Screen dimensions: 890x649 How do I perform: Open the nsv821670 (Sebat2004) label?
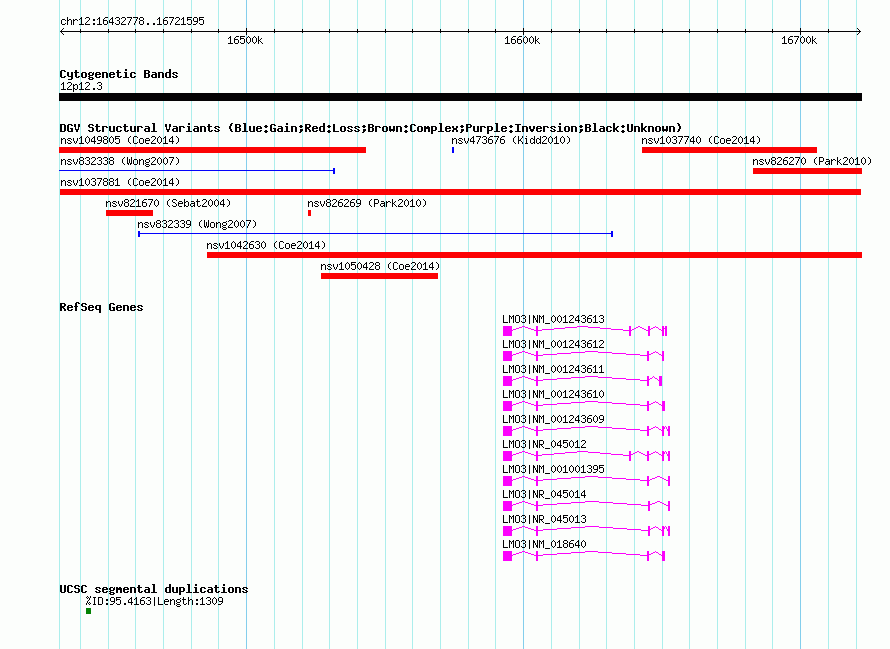point(168,203)
